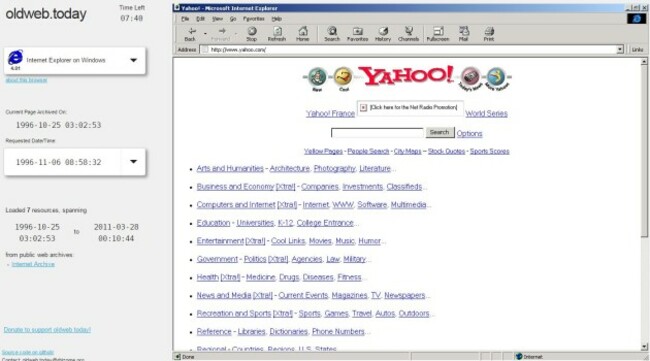Expand the browser selection dropdown
Viewport: 650px width, 361px height.
[133, 60]
